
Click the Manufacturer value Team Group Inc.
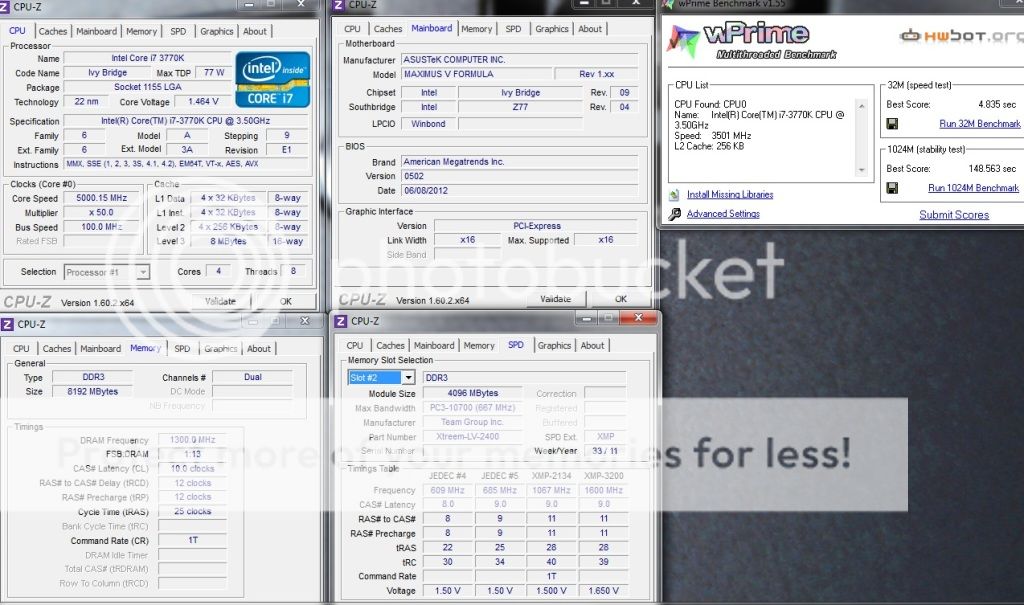pos(472,422)
